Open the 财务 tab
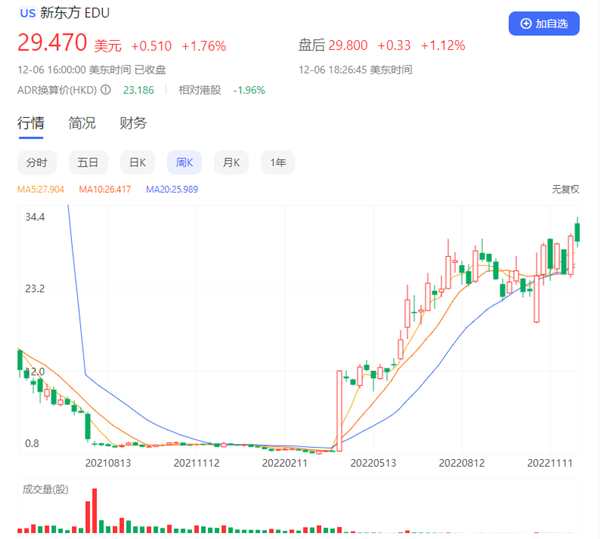600x539 pixels. pos(133,123)
